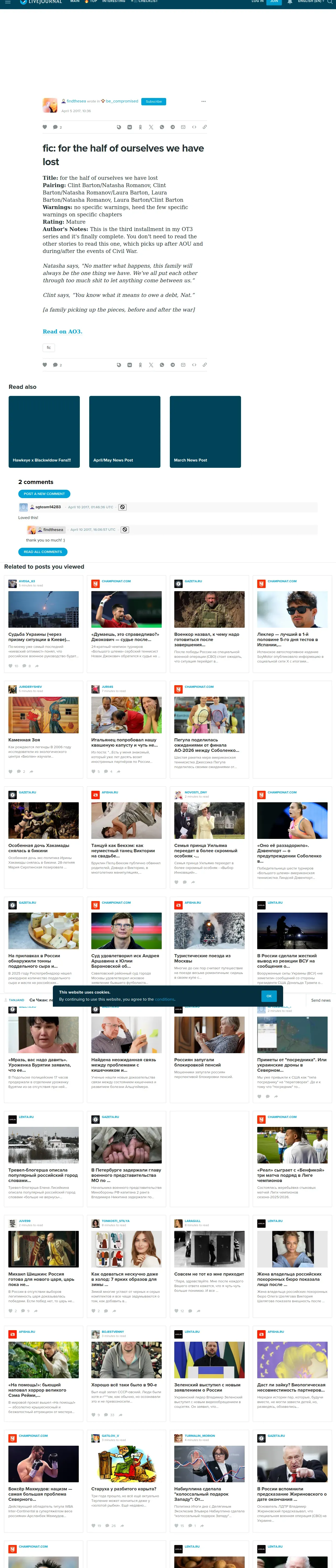
Task: Like the Судьба Украины card heart
Action: tap(10, 666)
